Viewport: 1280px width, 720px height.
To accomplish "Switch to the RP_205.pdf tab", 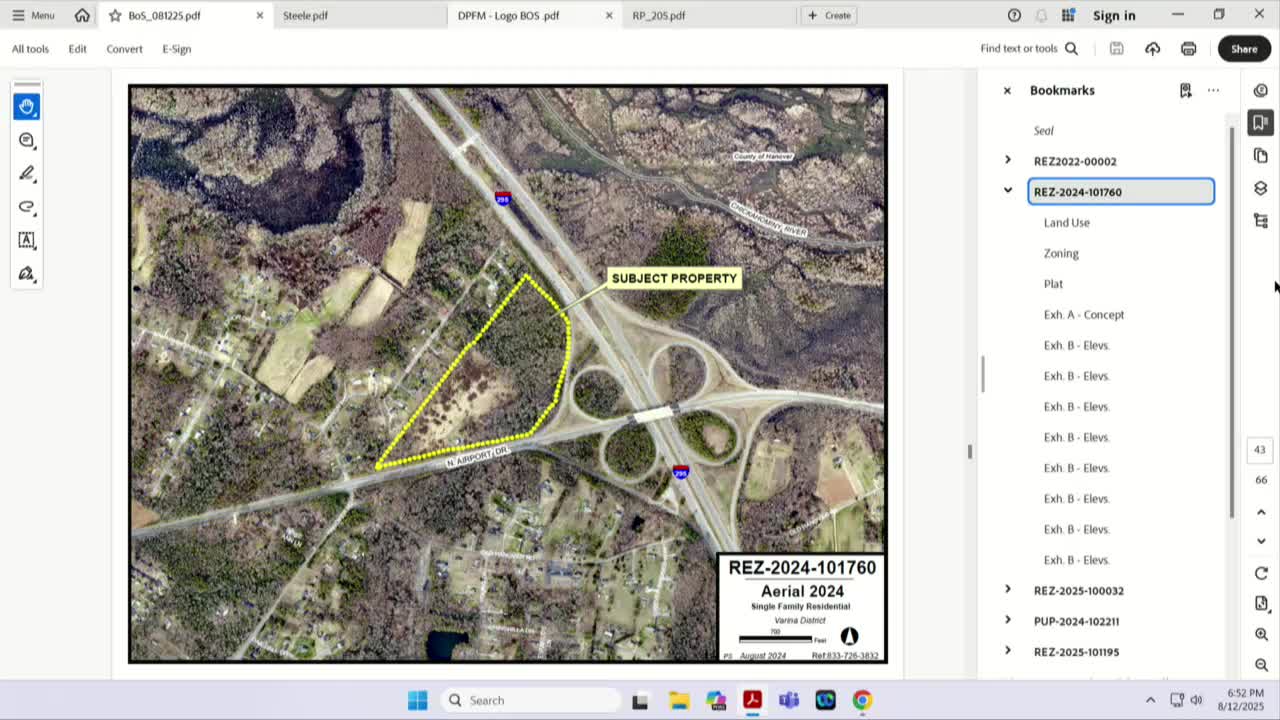I will pos(709,15).
